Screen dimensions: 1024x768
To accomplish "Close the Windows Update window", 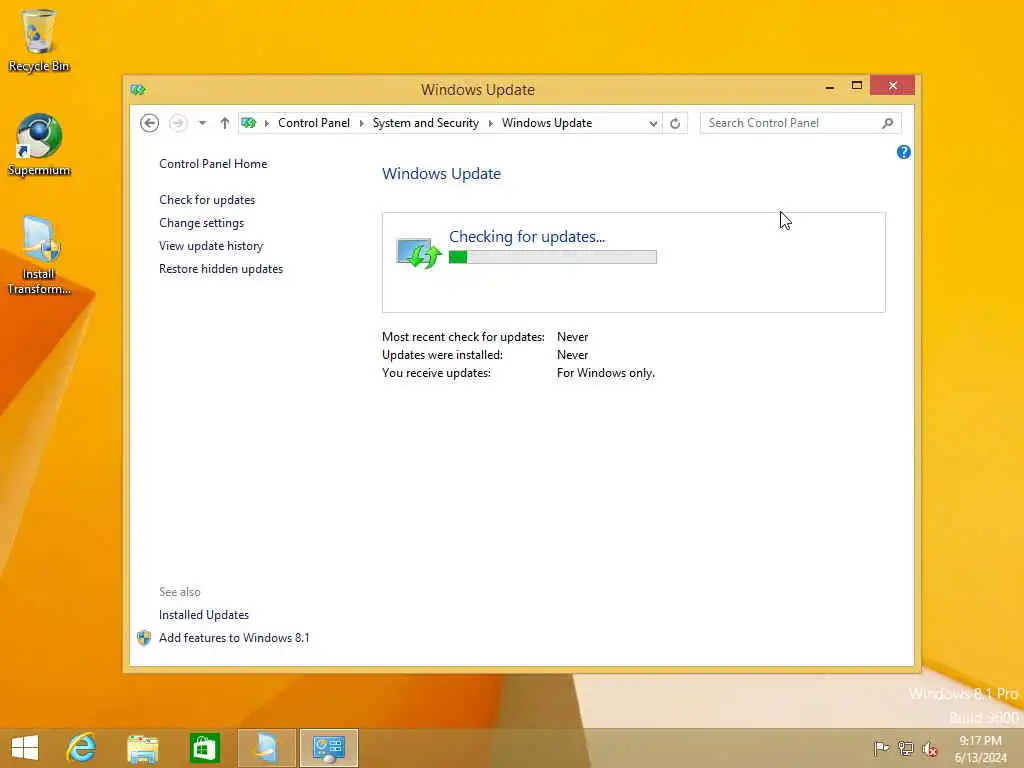I will [x=893, y=86].
